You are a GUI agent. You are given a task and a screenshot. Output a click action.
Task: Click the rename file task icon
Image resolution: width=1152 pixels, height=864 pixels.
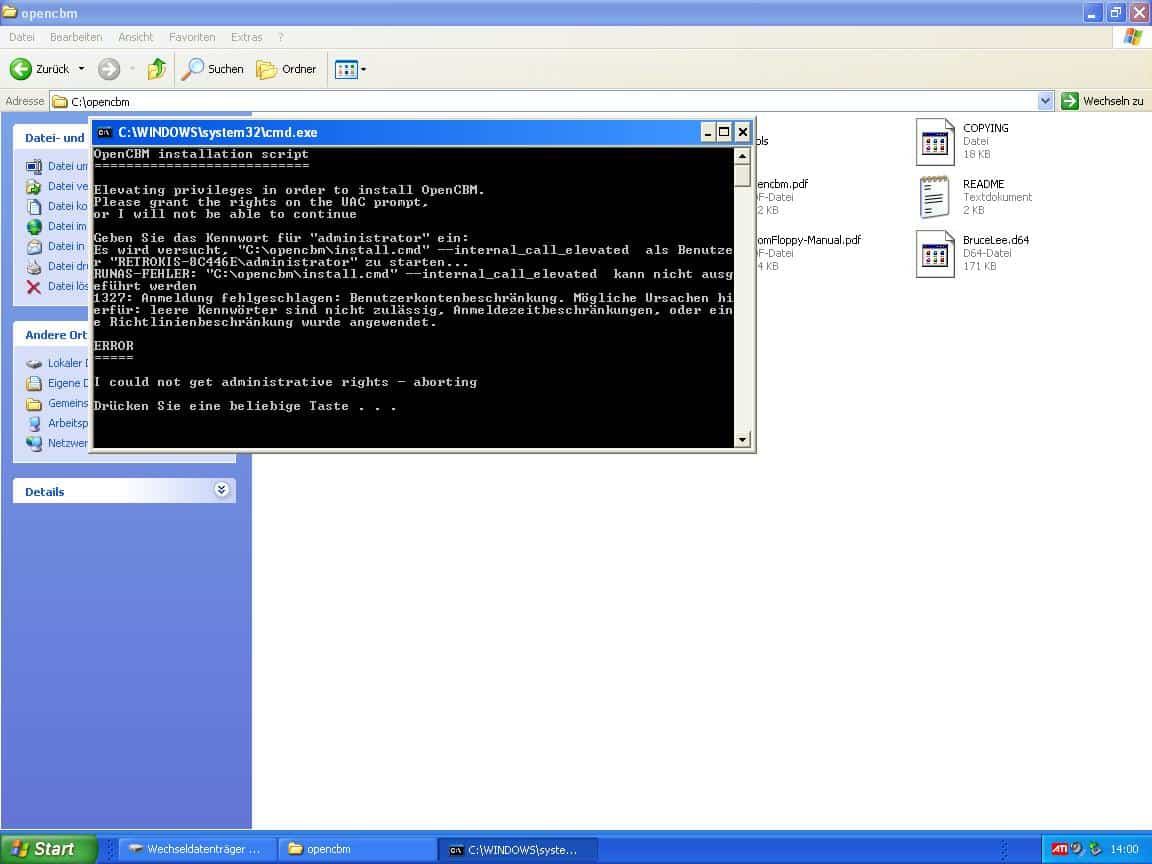pos(34,166)
